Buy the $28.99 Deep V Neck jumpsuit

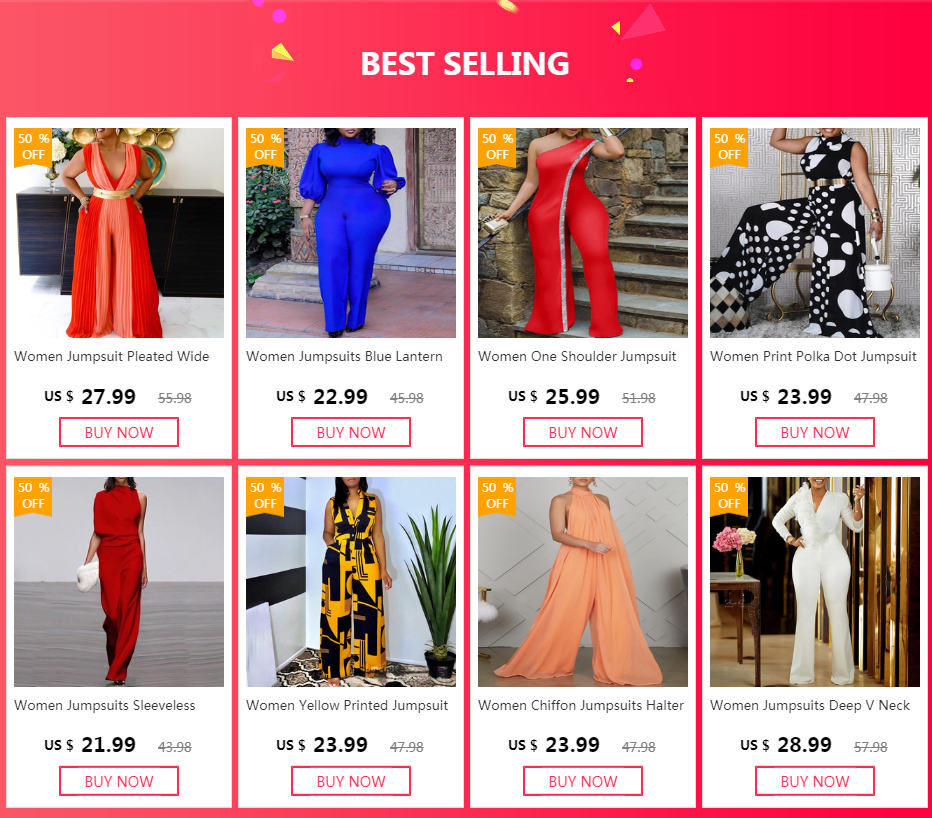[815, 781]
